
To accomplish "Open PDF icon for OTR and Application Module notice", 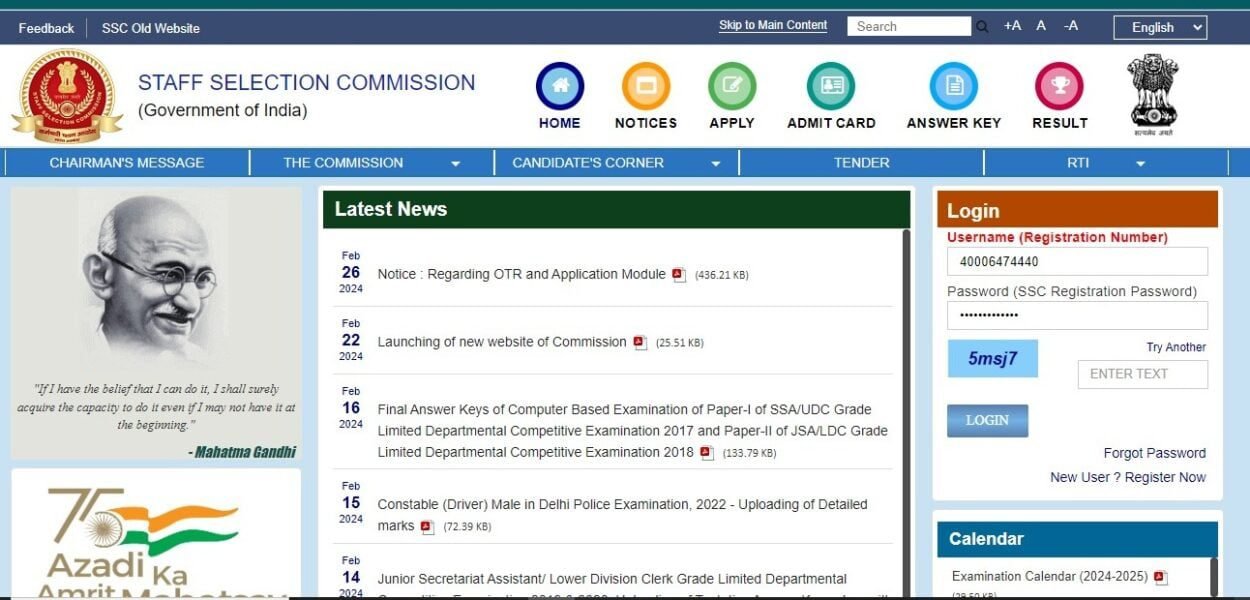I will [679, 274].
